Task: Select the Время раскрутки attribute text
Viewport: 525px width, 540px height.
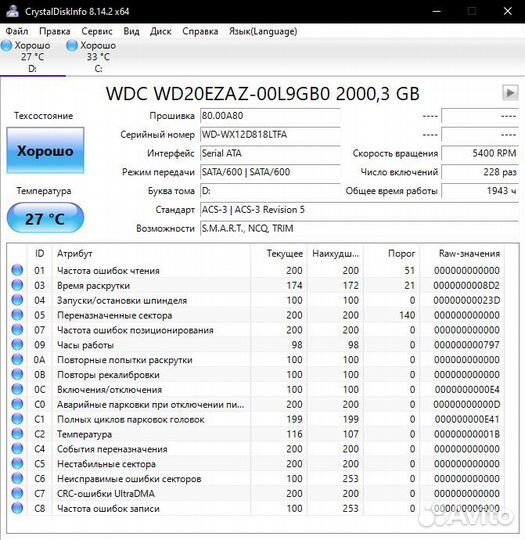Action: tap(93, 285)
